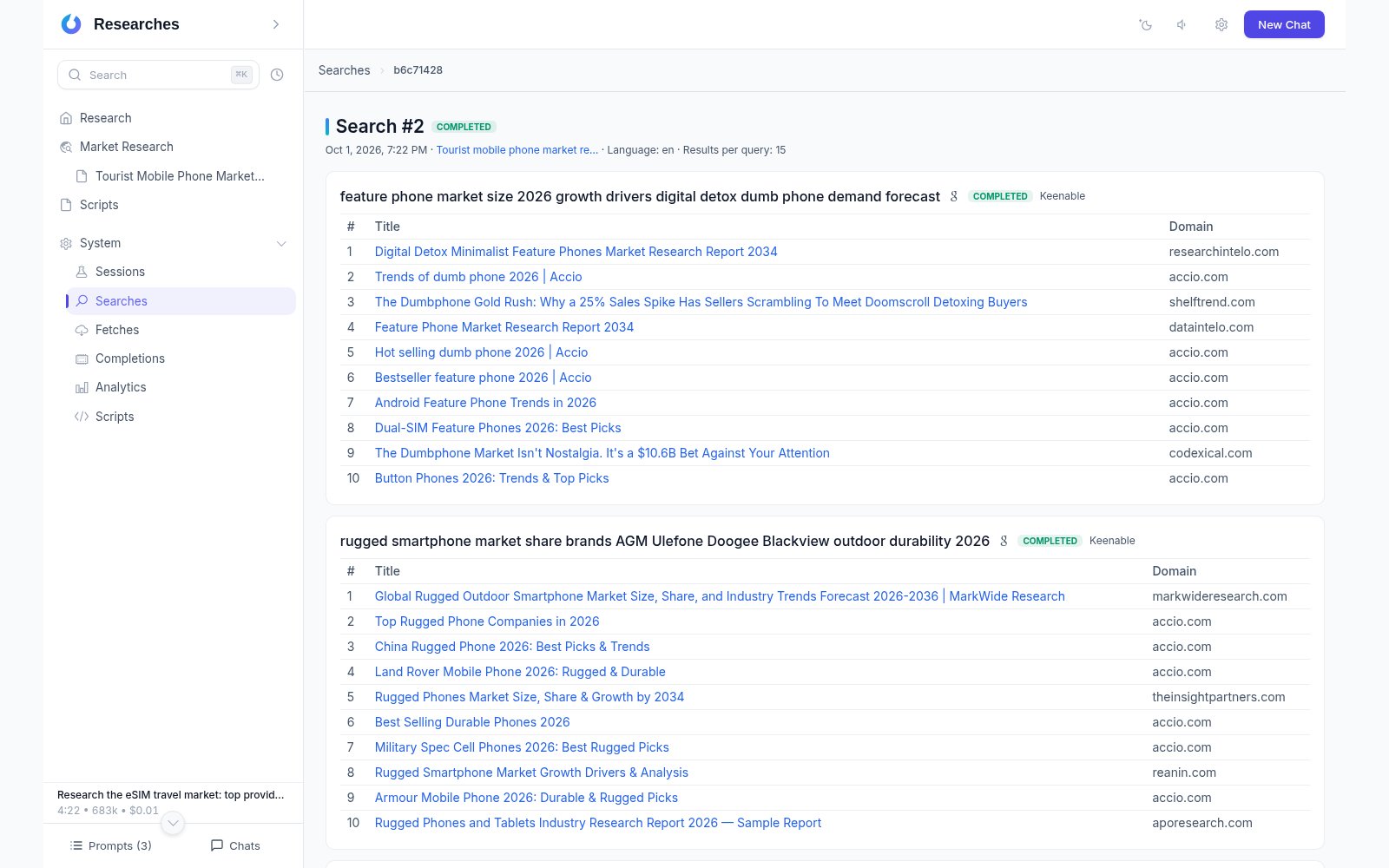Open Tourist mobile phone market research link
Screen dimensions: 1389x868
[517, 150]
